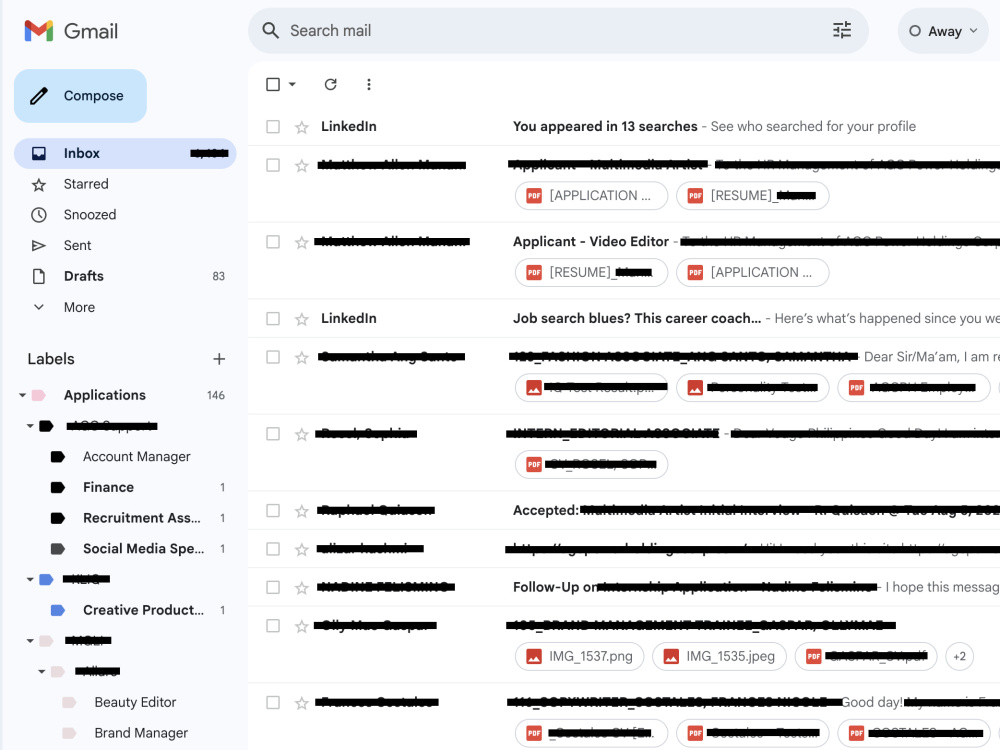Screen dimensions: 1000x750
Task: Open the Finance label
Action: (108, 487)
